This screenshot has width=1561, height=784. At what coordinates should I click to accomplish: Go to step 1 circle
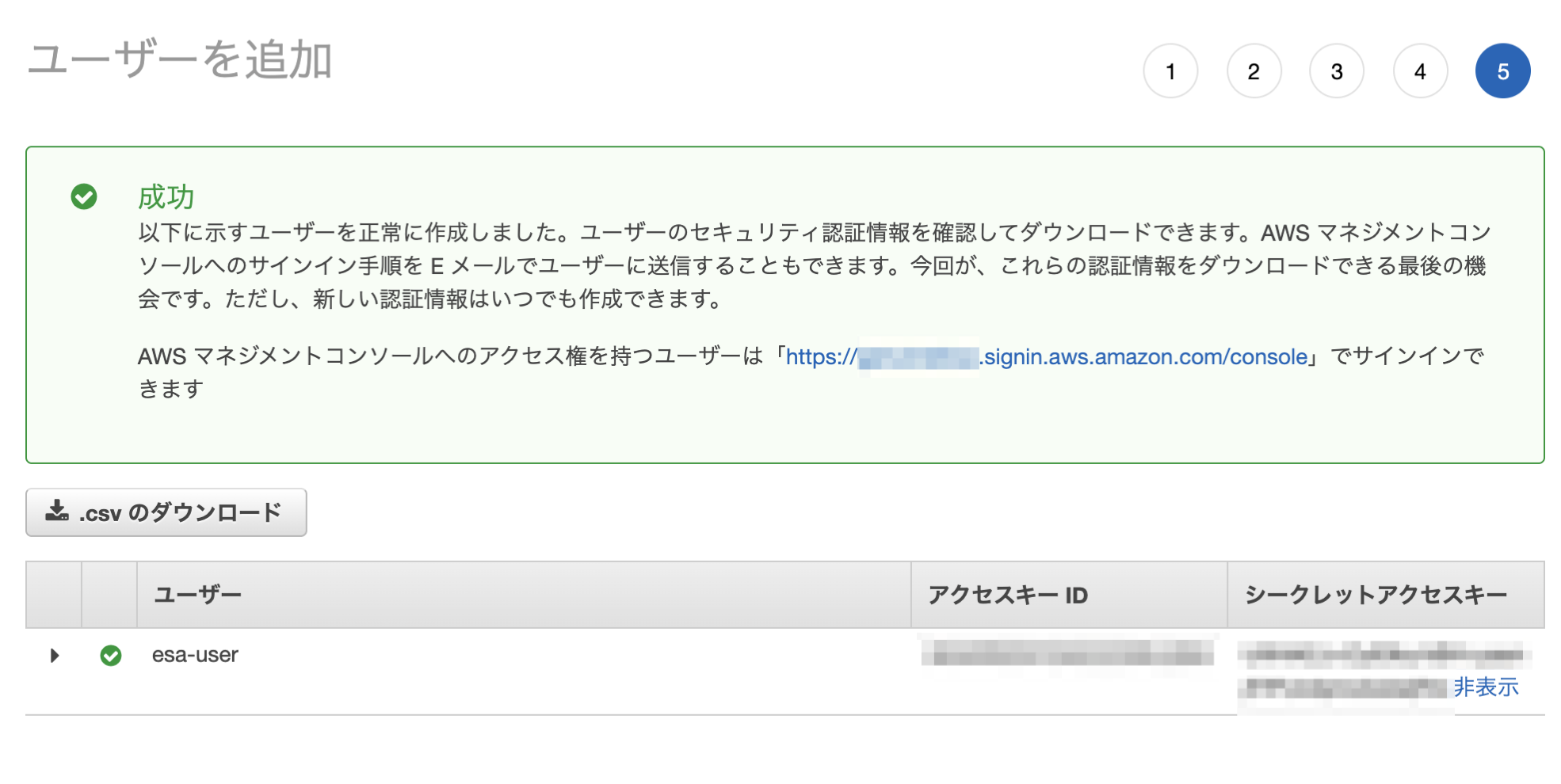pyautogui.click(x=1170, y=71)
